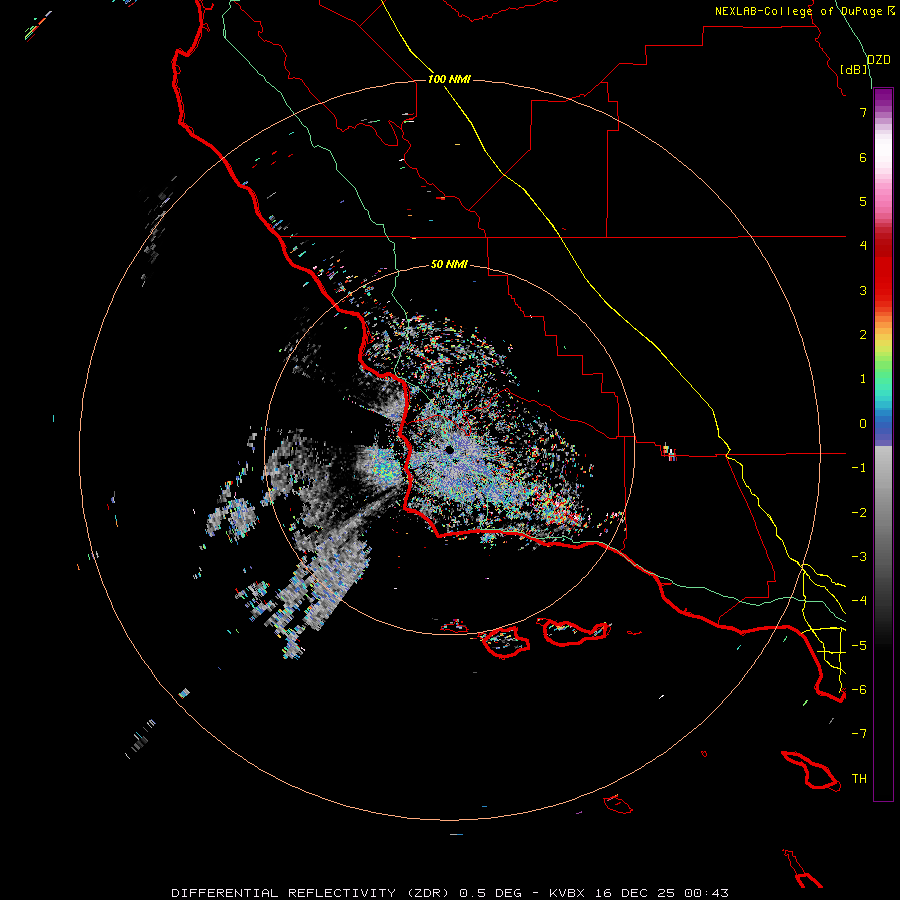This screenshot has width=900, height=900.
Task: Click the NEXLAB-College of DuPage label
Action: click(799, 11)
